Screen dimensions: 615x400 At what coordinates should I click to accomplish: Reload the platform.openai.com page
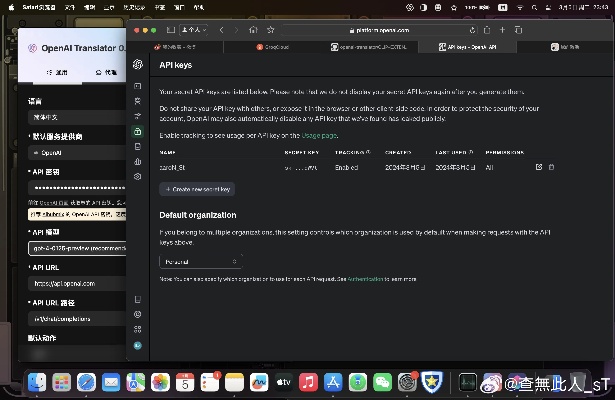click(472, 30)
